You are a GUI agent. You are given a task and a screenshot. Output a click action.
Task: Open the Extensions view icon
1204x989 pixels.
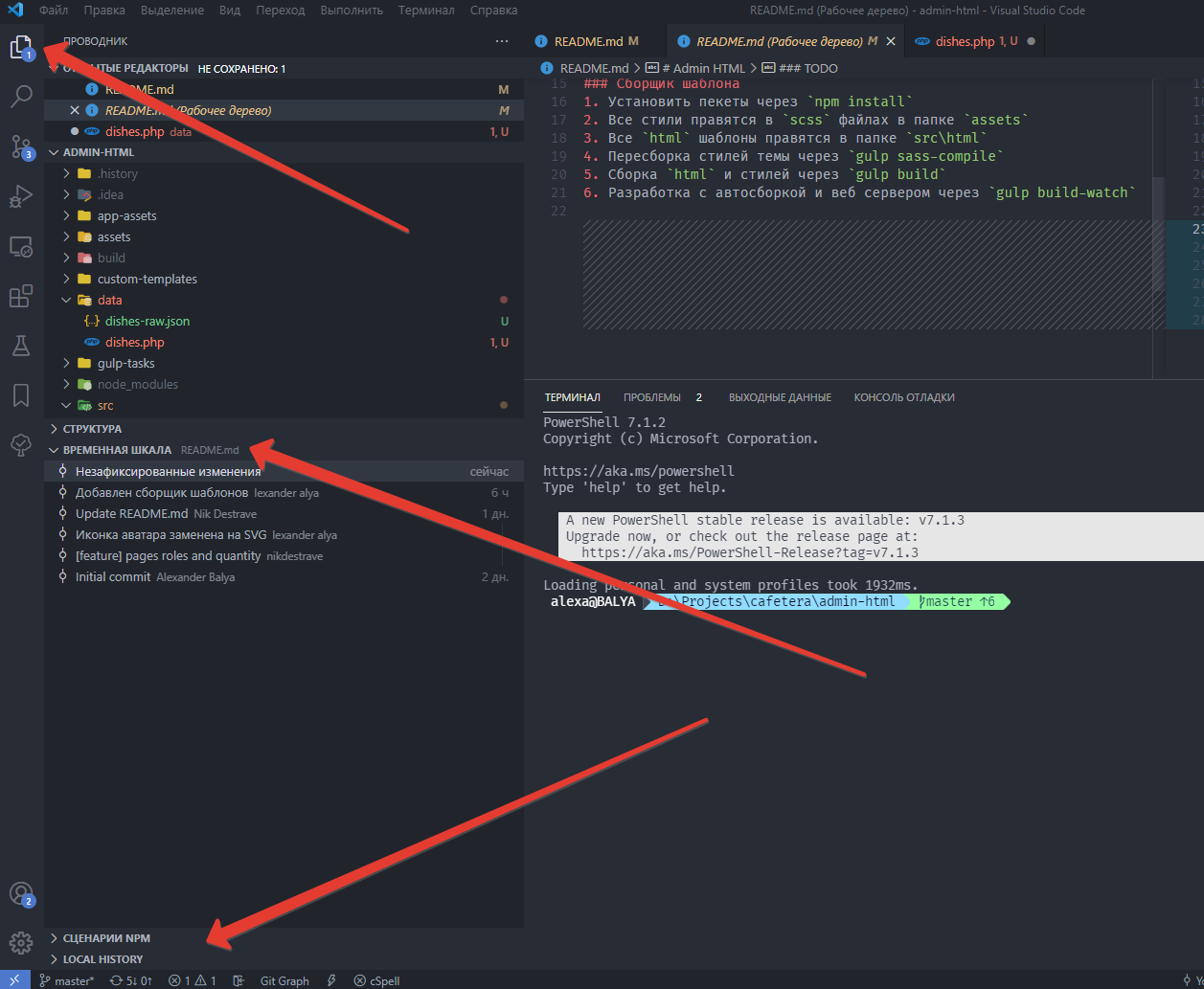coord(21,296)
